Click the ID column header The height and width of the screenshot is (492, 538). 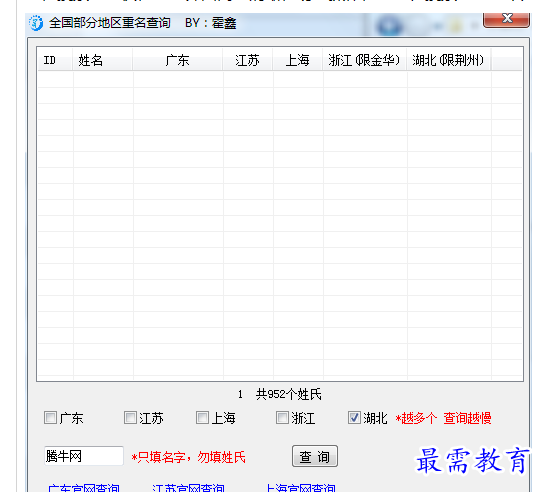[x=55, y=60]
